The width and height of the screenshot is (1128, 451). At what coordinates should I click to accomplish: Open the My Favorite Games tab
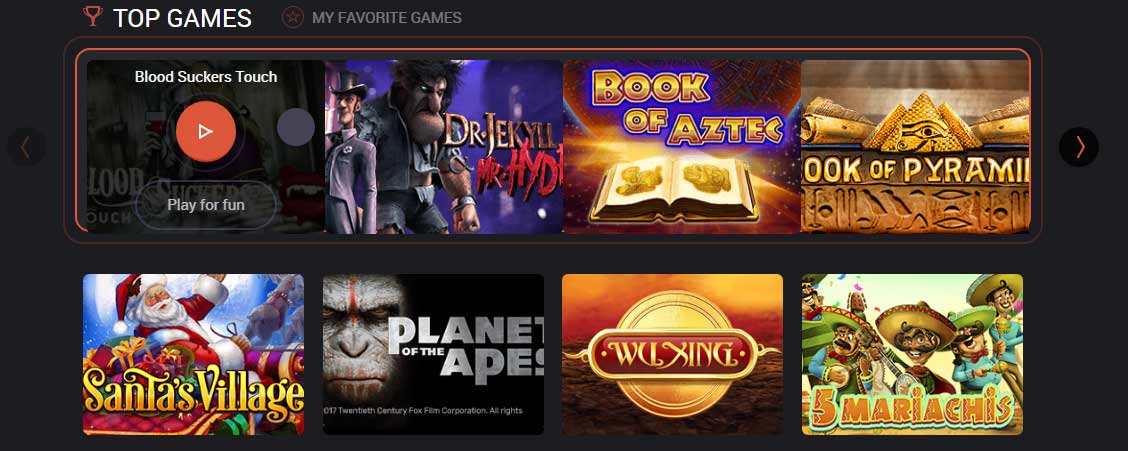tap(387, 18)
